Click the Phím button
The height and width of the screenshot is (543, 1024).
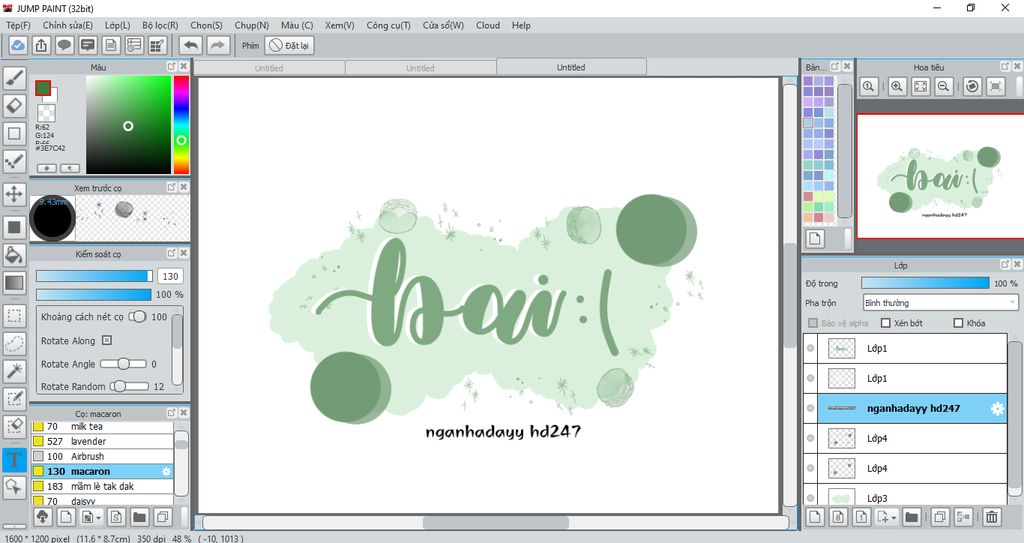(x=251, y=45)
